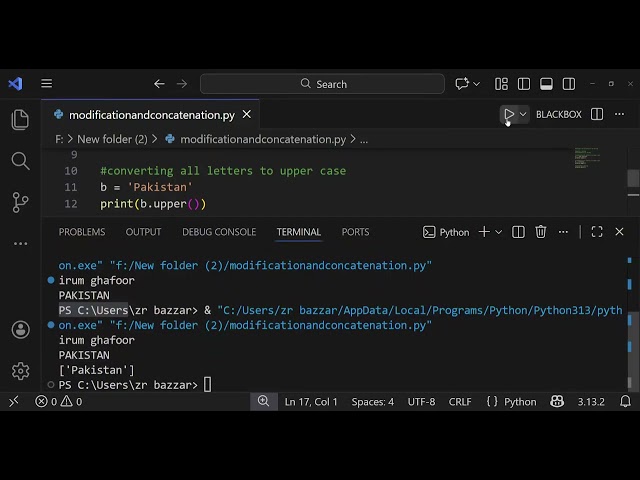Click in the Search command center

pos(322,84)
